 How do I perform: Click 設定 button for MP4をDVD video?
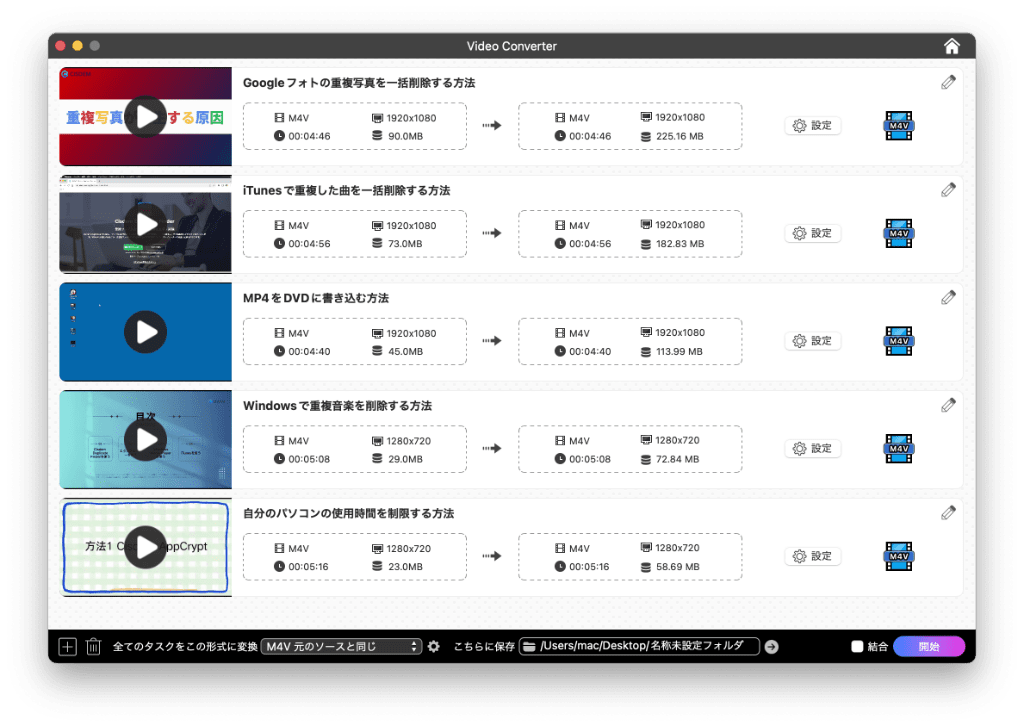812,341
